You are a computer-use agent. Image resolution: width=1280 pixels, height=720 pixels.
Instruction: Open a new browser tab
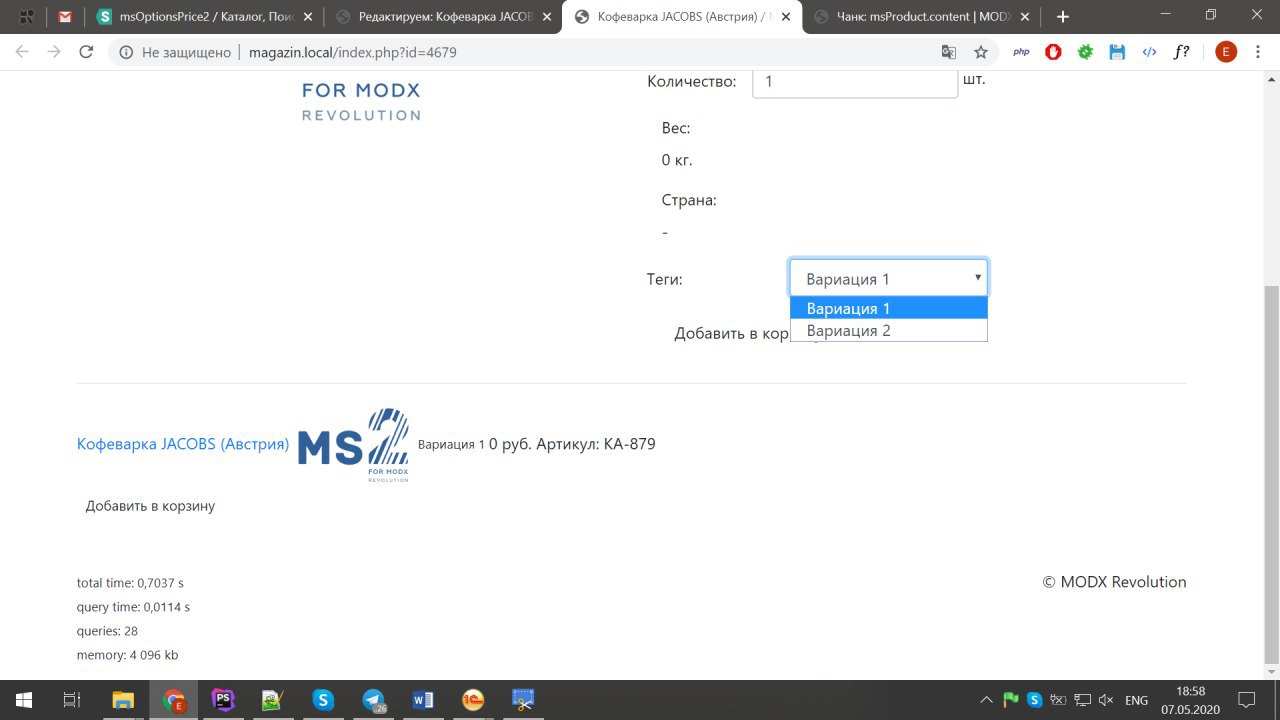point(1062,17)
